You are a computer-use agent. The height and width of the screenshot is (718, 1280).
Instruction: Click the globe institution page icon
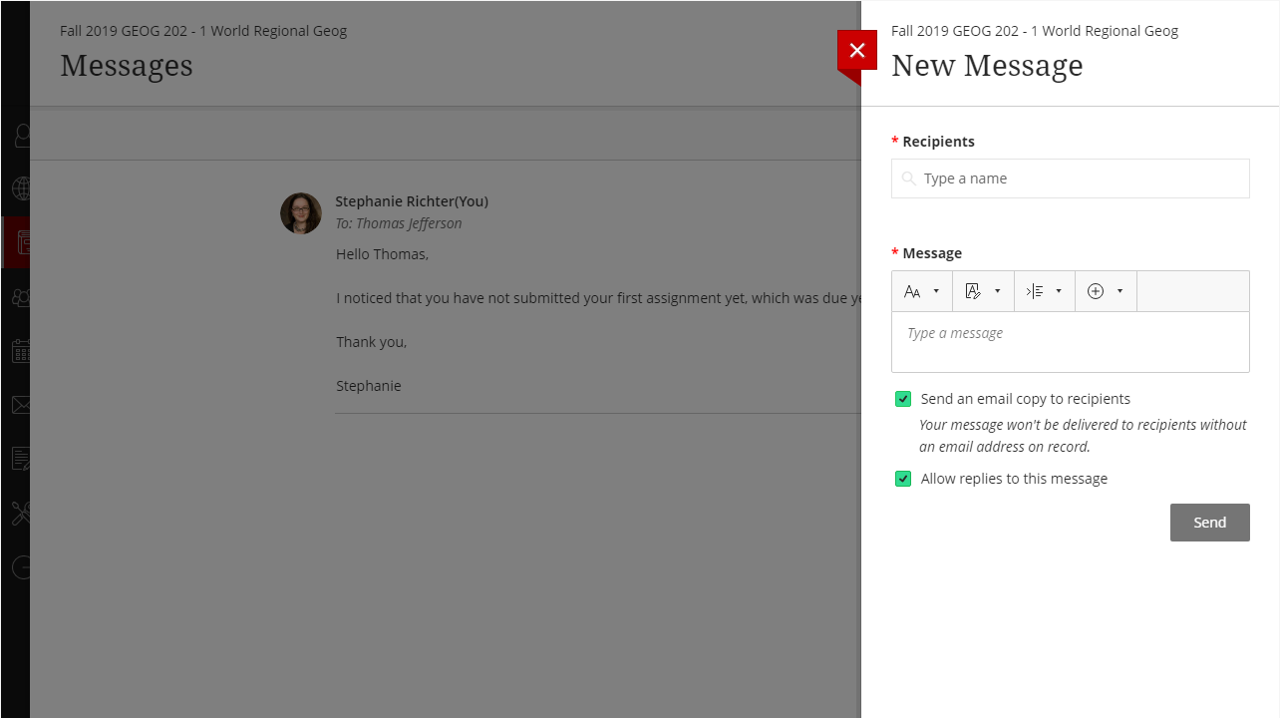(x=20, y=188)
